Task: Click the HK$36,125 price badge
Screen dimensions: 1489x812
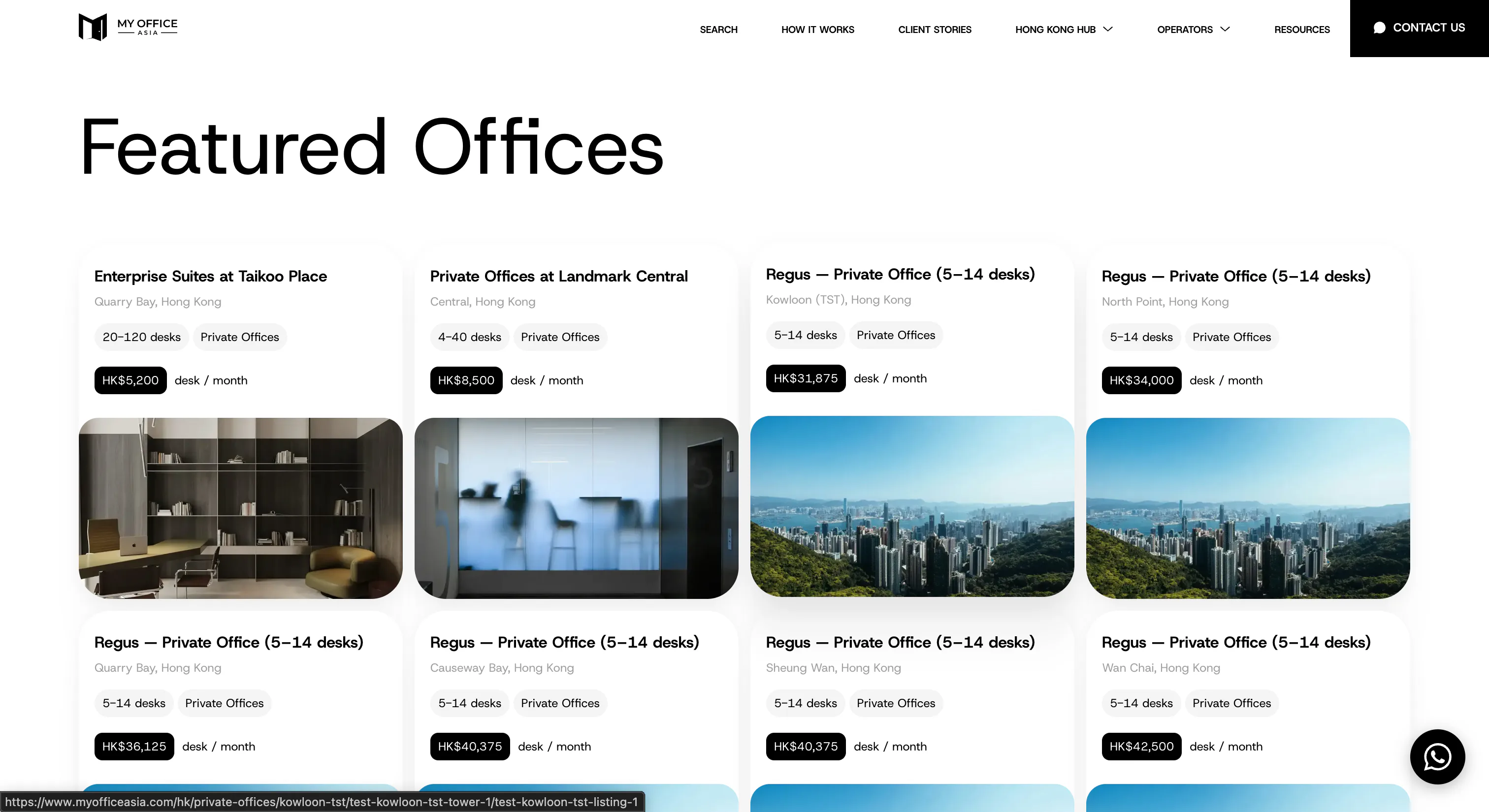Action: [134, 746]
